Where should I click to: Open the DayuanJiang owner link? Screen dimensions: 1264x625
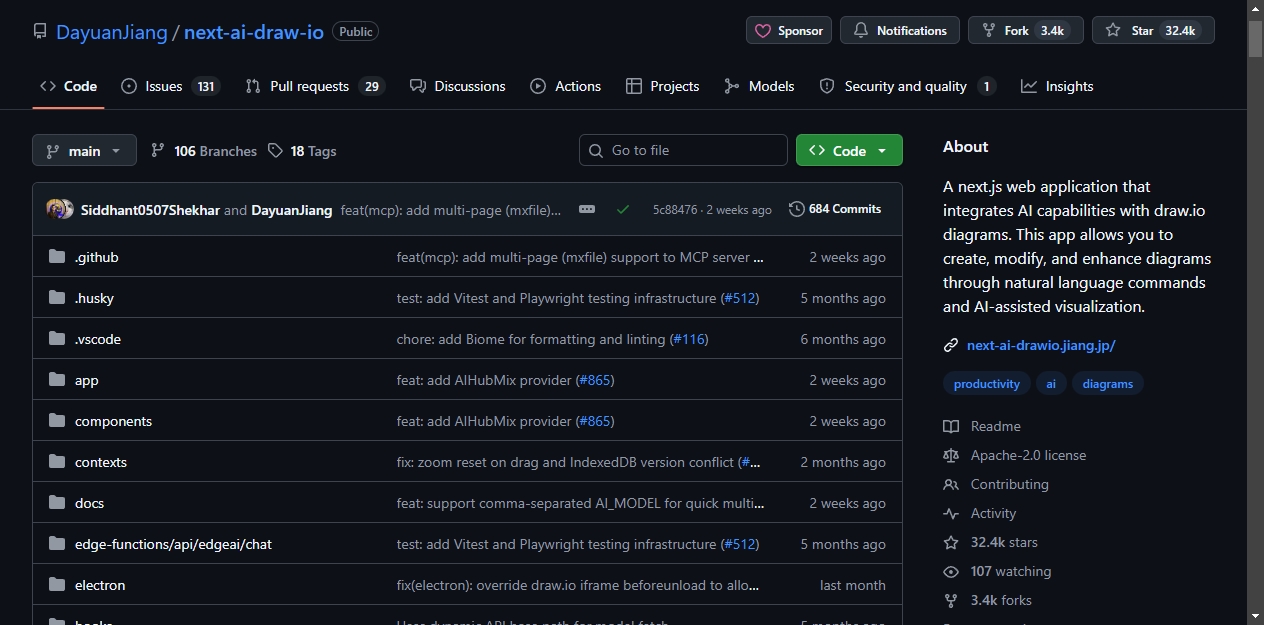click(x=112, y=32)
